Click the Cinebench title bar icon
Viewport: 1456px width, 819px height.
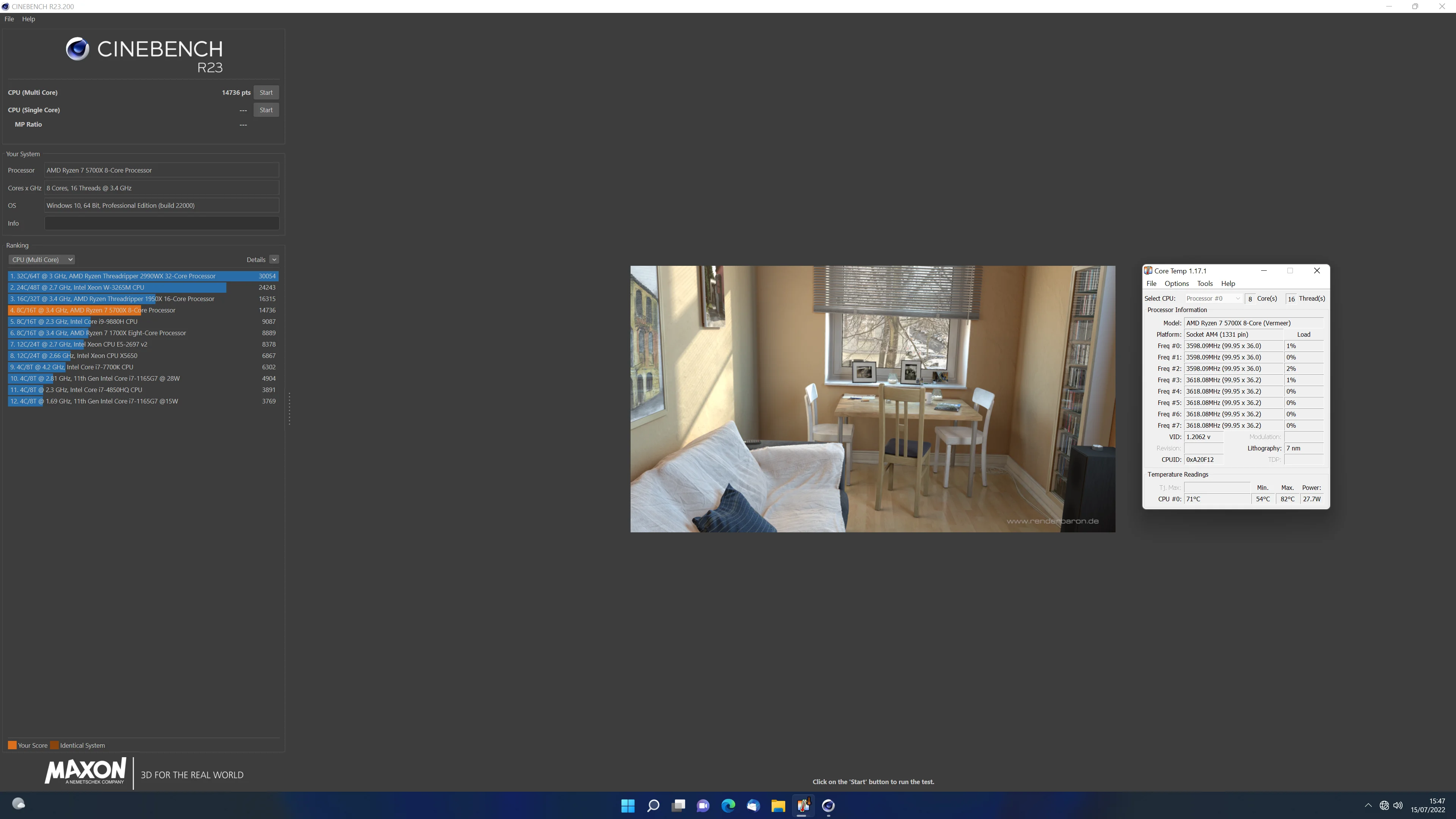click(5, 6)
